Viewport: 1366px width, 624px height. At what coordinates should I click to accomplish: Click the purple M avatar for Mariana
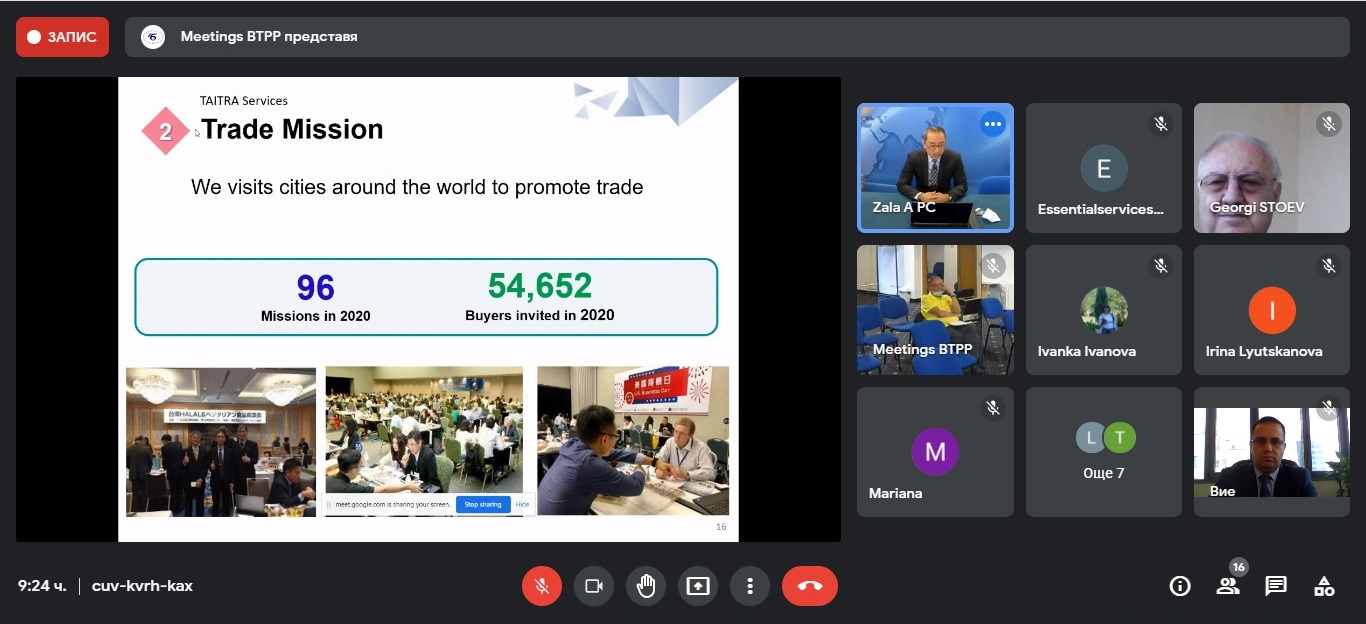[935, 451]
